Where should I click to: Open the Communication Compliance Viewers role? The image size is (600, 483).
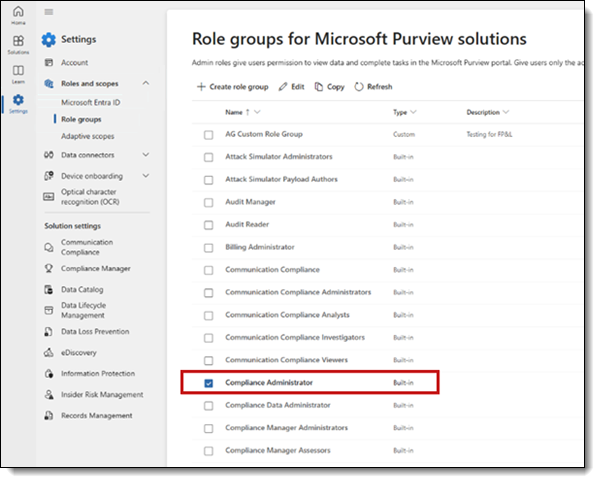coord(287,360)
